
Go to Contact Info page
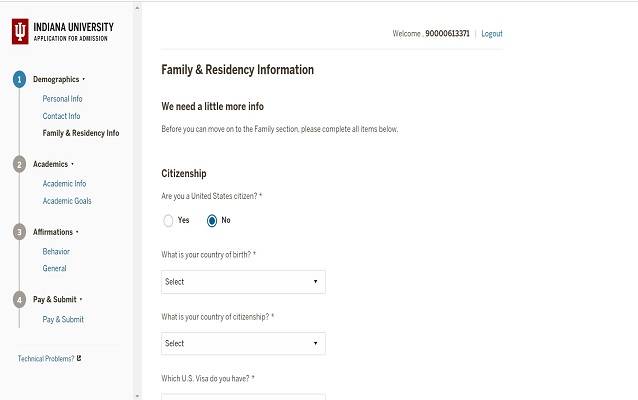61,116
